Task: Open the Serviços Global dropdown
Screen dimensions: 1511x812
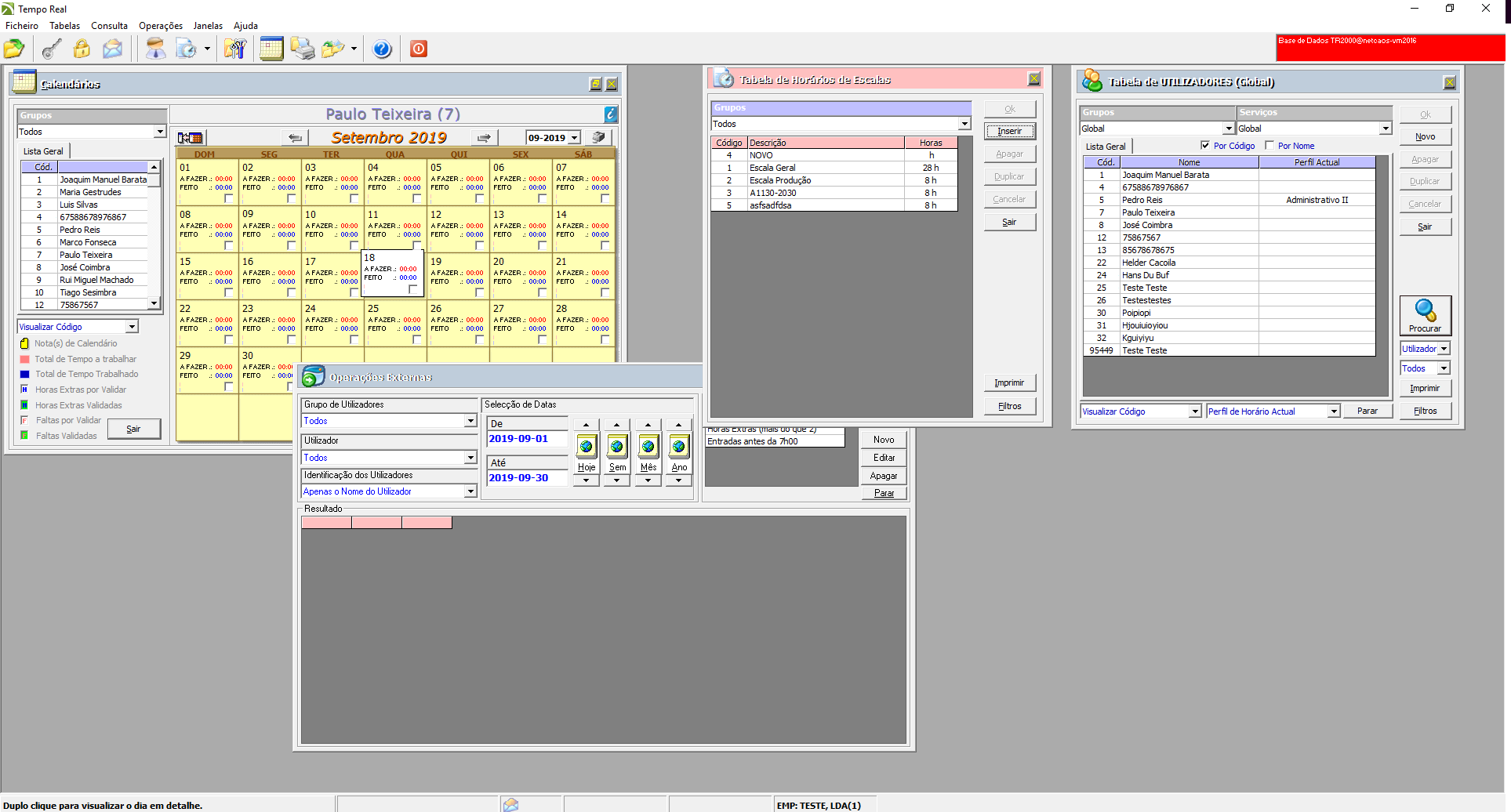Action: [x=1386, y=129]
